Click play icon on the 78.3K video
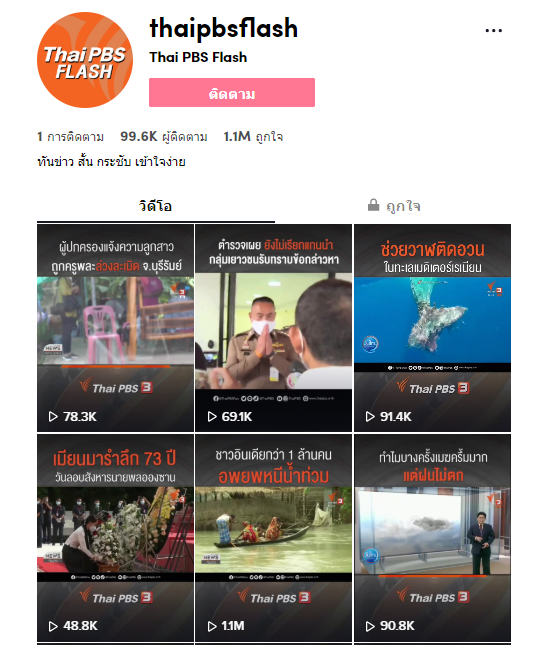 coord(53,417)
